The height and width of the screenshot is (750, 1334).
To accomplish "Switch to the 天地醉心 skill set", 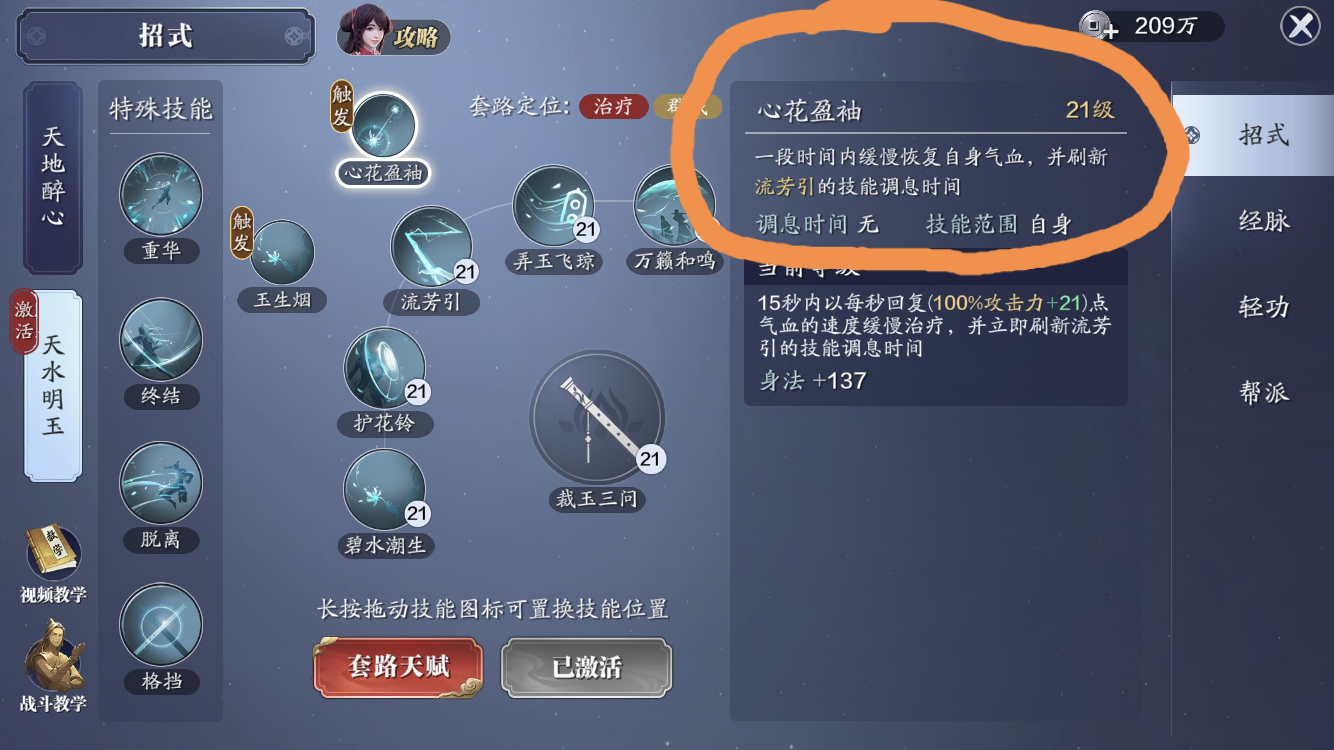I will pyautogui.click(x=53, y=177).
